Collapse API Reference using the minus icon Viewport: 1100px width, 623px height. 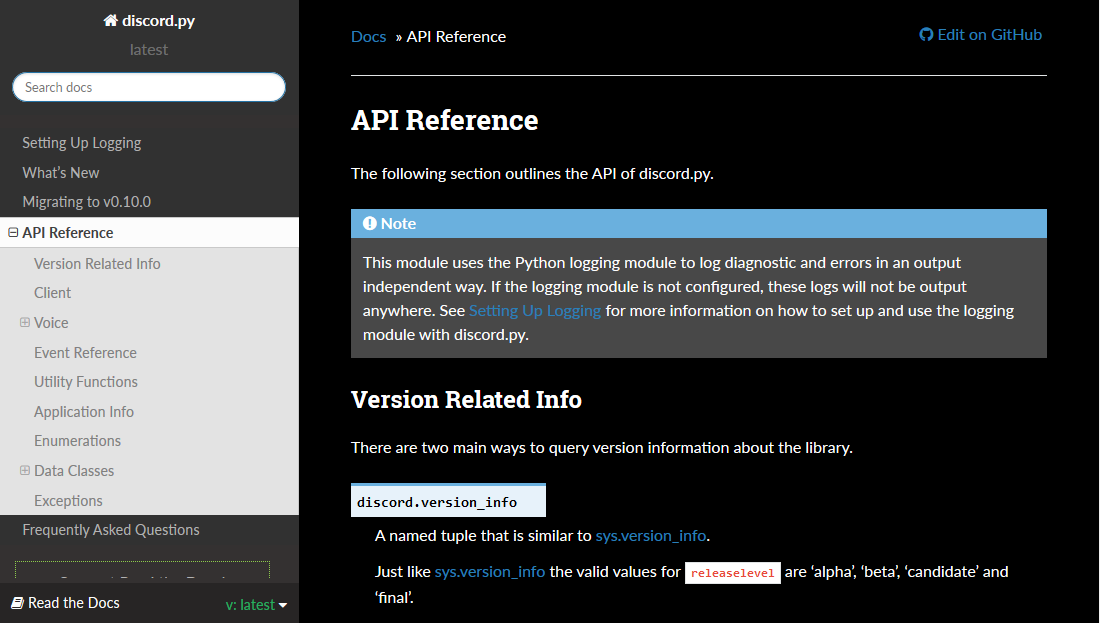click(11, 231)
